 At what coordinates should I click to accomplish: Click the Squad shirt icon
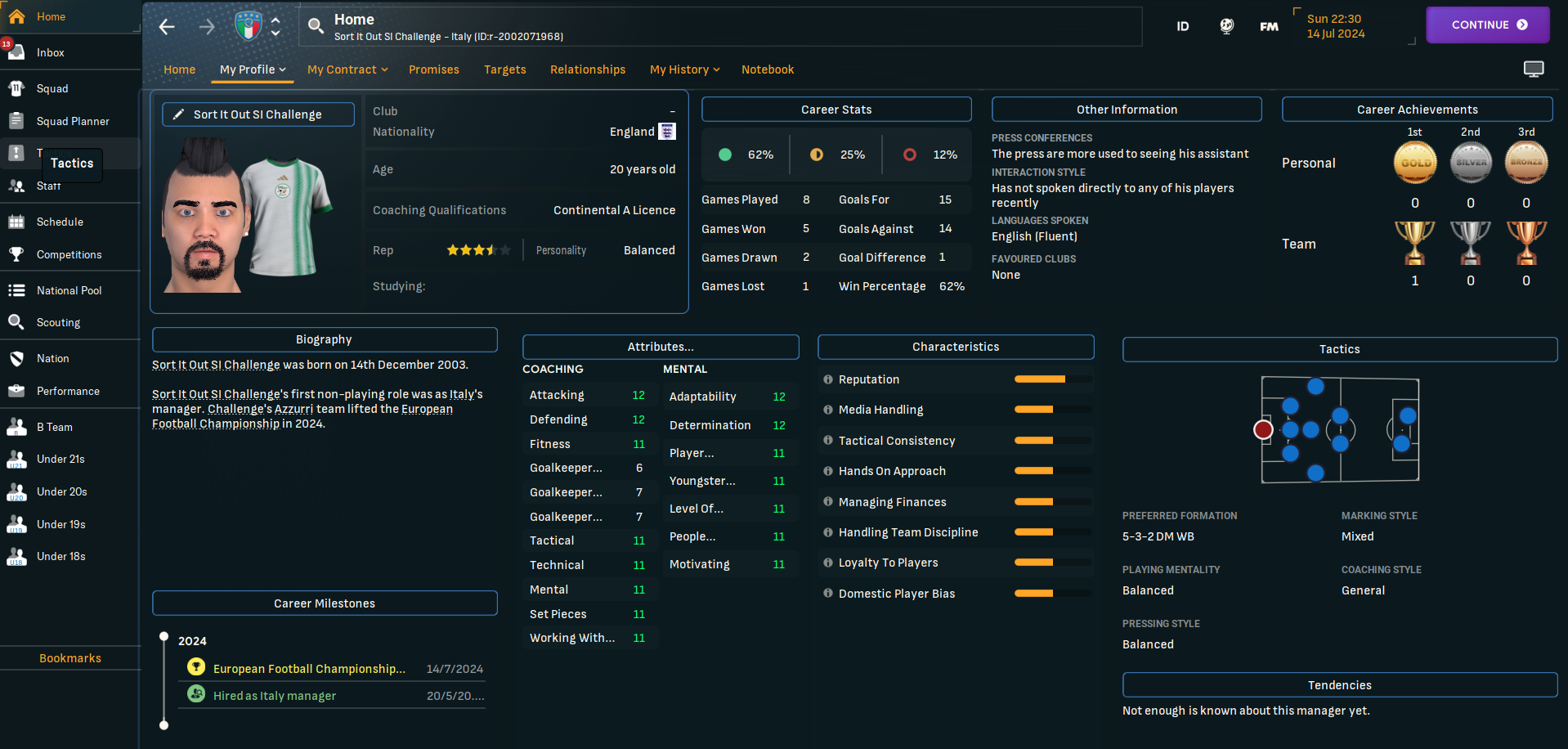[x=16, y=88]
